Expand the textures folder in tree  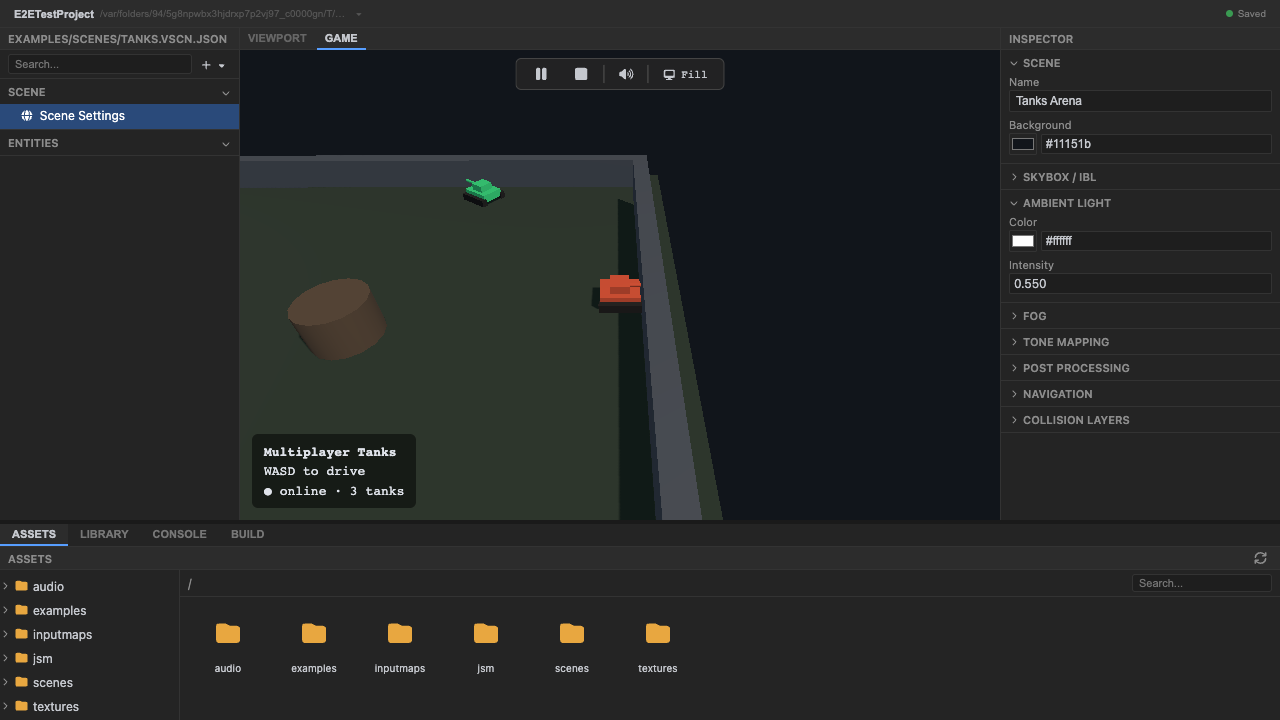[x=6, y=706]
